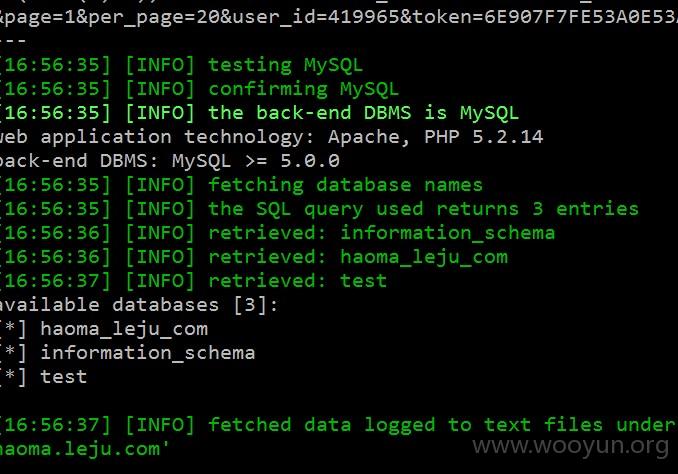The height and width of the screenshot is (474, 678).
Task: Click 'the SQL query used returns 3 entries'
Action: [423, 209]
